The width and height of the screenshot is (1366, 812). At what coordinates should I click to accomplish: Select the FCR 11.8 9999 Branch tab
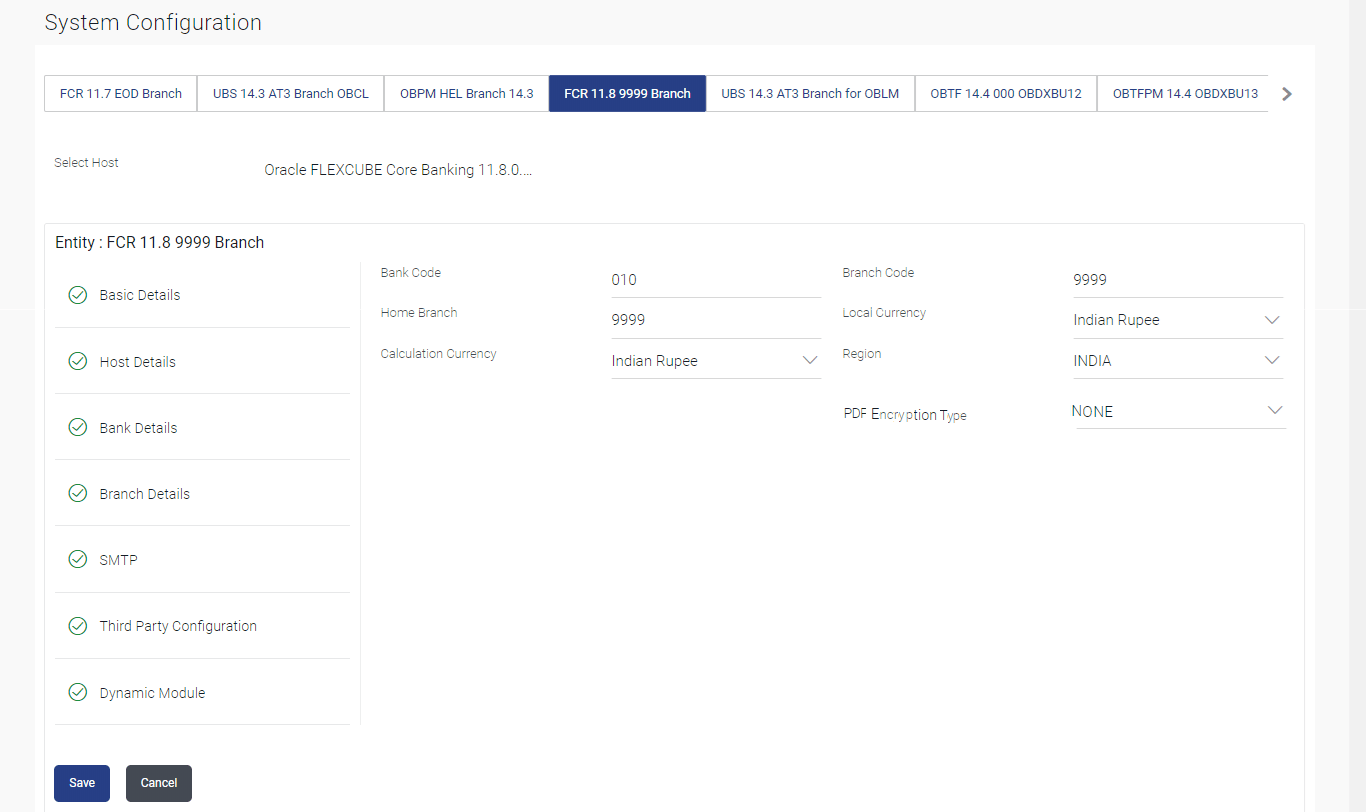coord(627,94)
